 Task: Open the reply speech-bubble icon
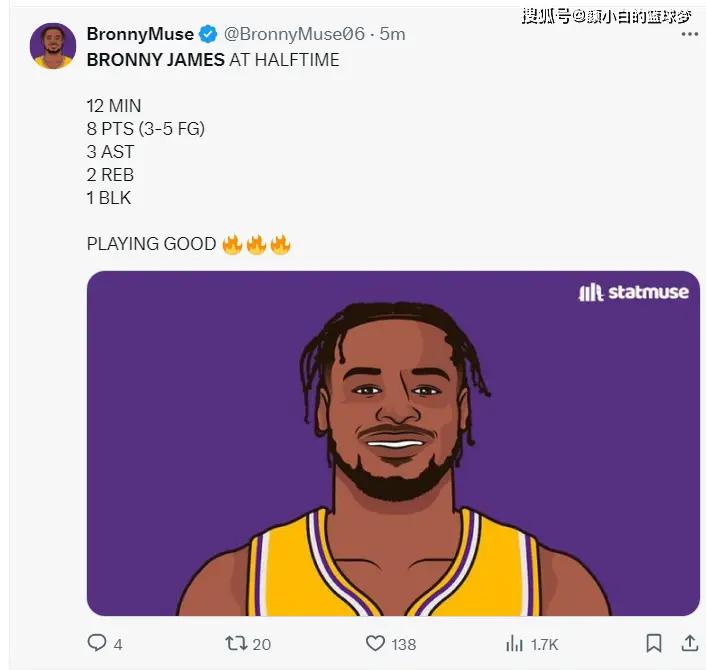point(98,643)
